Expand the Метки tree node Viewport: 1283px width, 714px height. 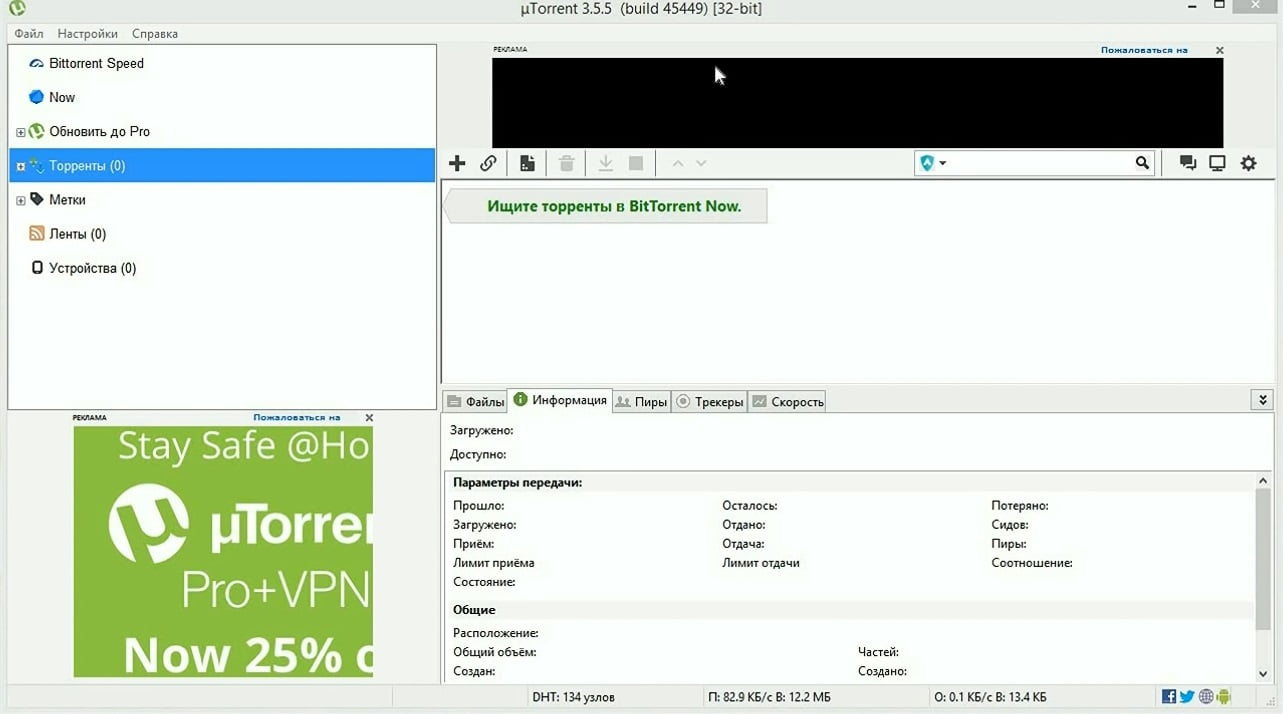20,200
